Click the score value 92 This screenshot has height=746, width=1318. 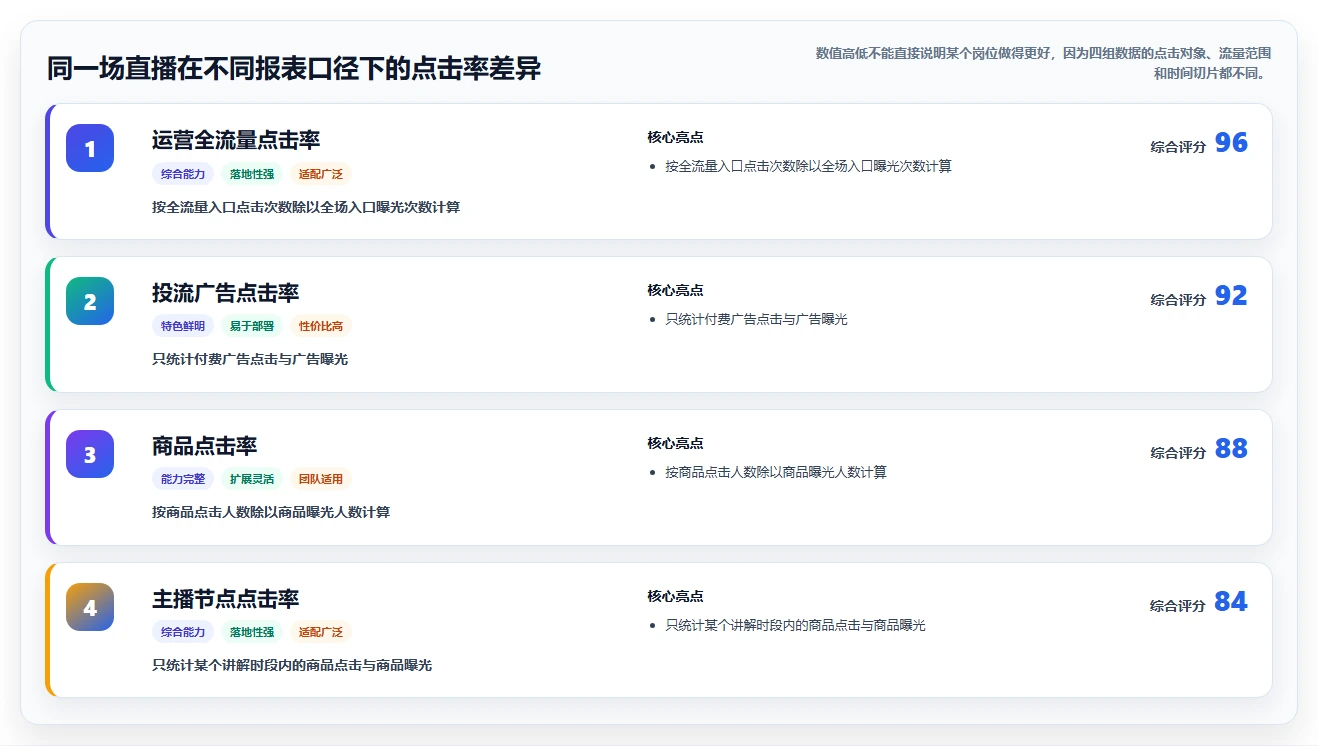coord(1231,296)
